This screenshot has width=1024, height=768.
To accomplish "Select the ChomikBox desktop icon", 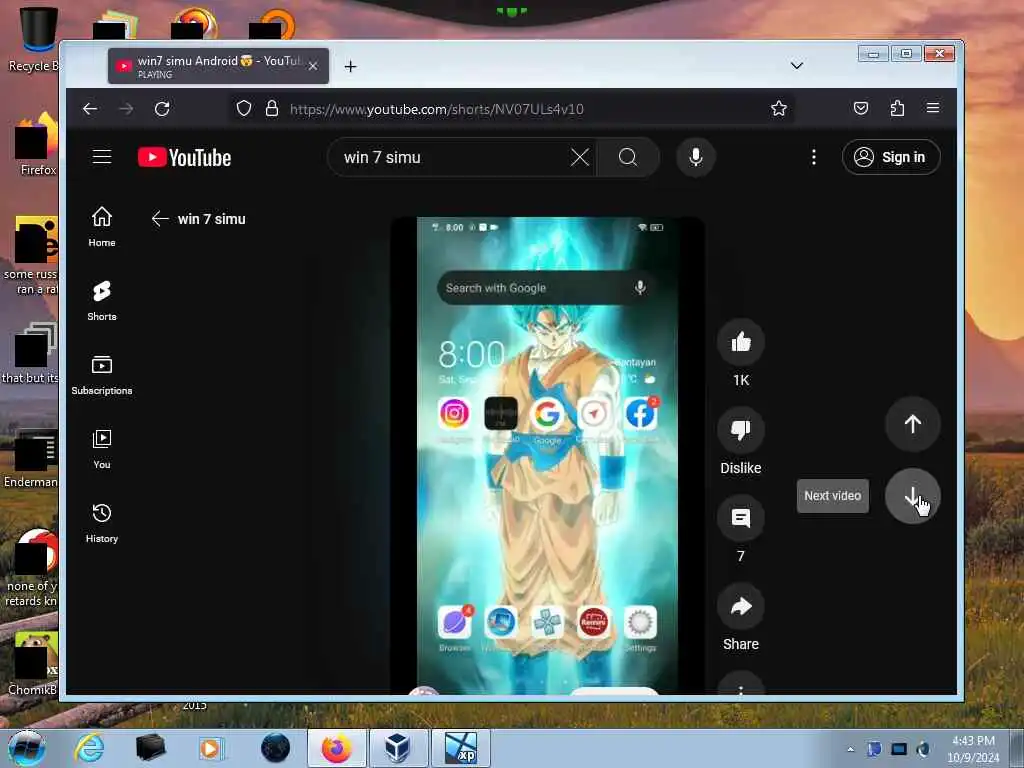I will [33, 664].
